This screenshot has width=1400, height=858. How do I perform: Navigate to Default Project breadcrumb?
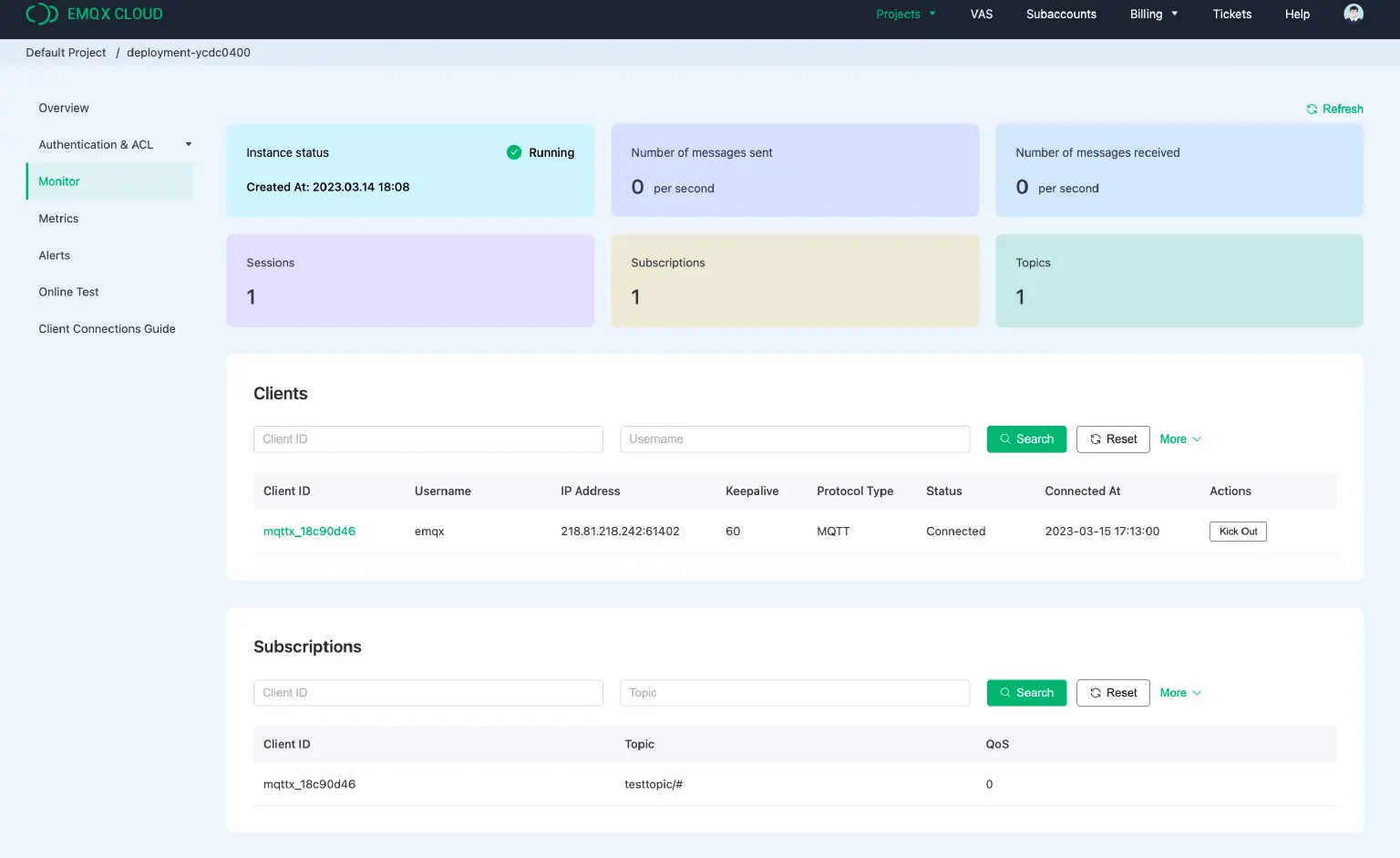click(x=66, y=53)
